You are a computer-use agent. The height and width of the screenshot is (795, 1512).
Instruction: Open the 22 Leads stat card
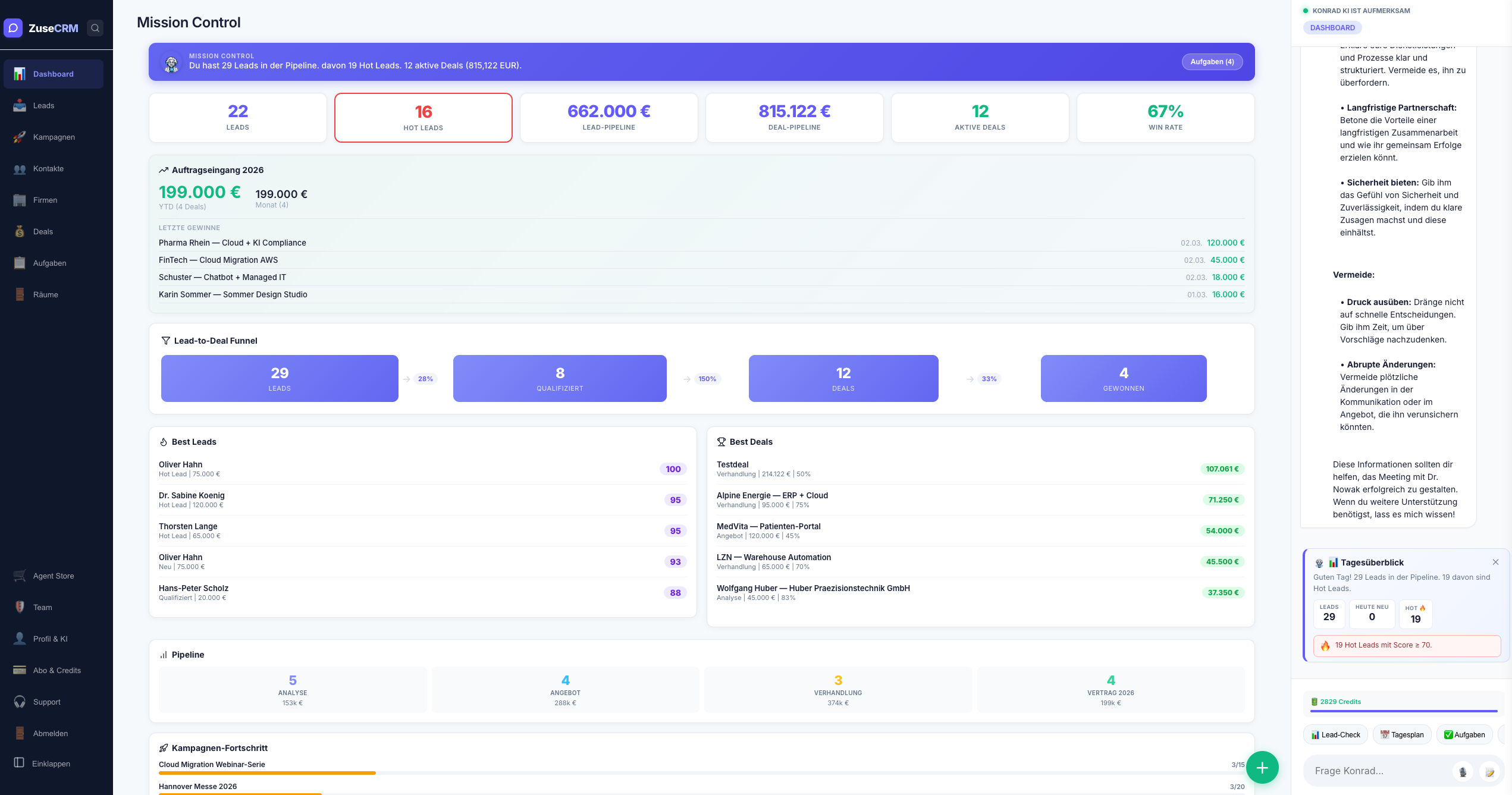[x=238, y=118]
